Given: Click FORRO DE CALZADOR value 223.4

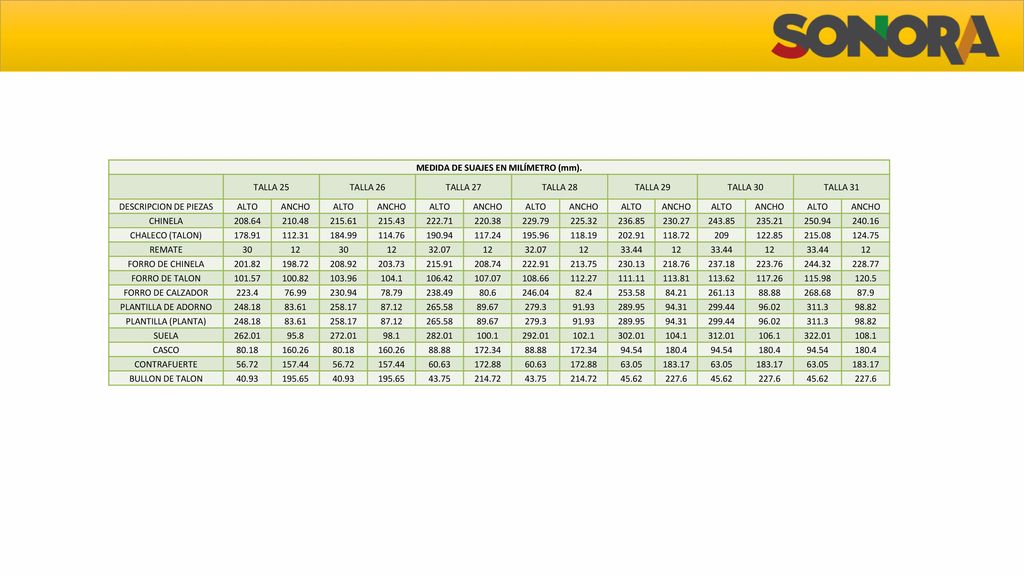Looking at the screenshot, I should (247, 293).
